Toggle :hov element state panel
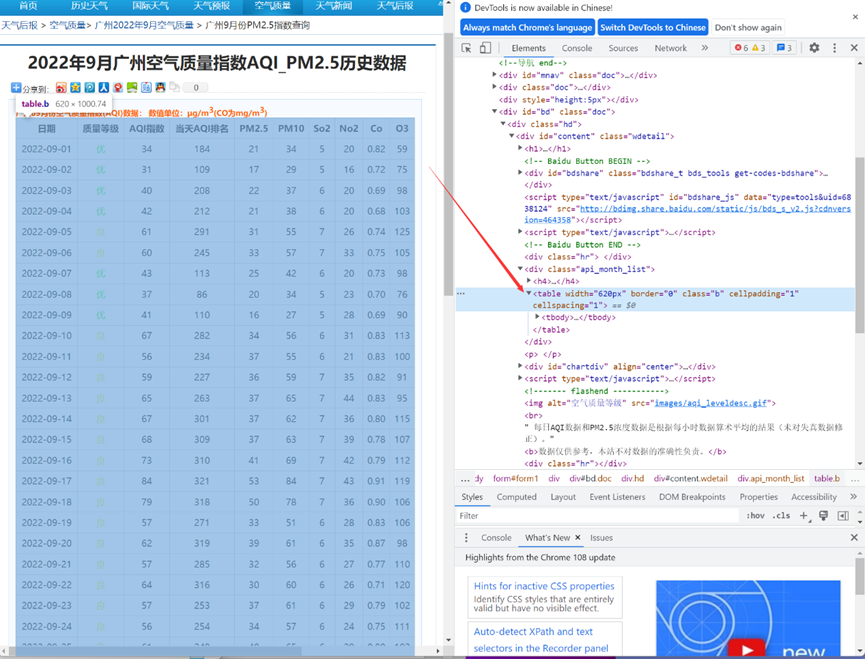The height and width of the screenshot is (659, 865). (755, 516)
